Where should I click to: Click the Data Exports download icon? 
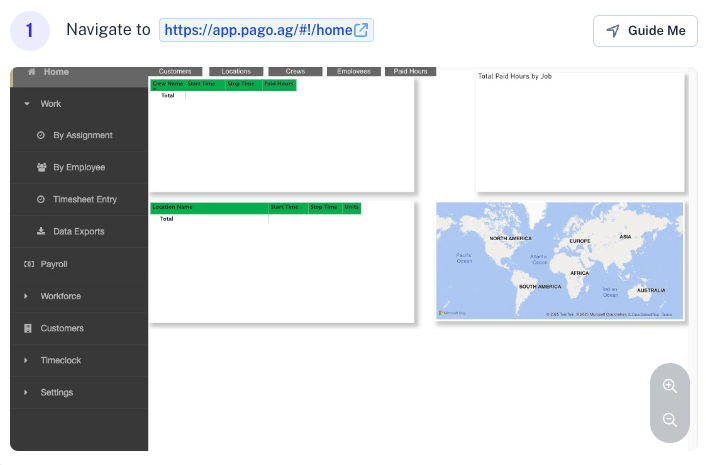click(x=41, y=231)
